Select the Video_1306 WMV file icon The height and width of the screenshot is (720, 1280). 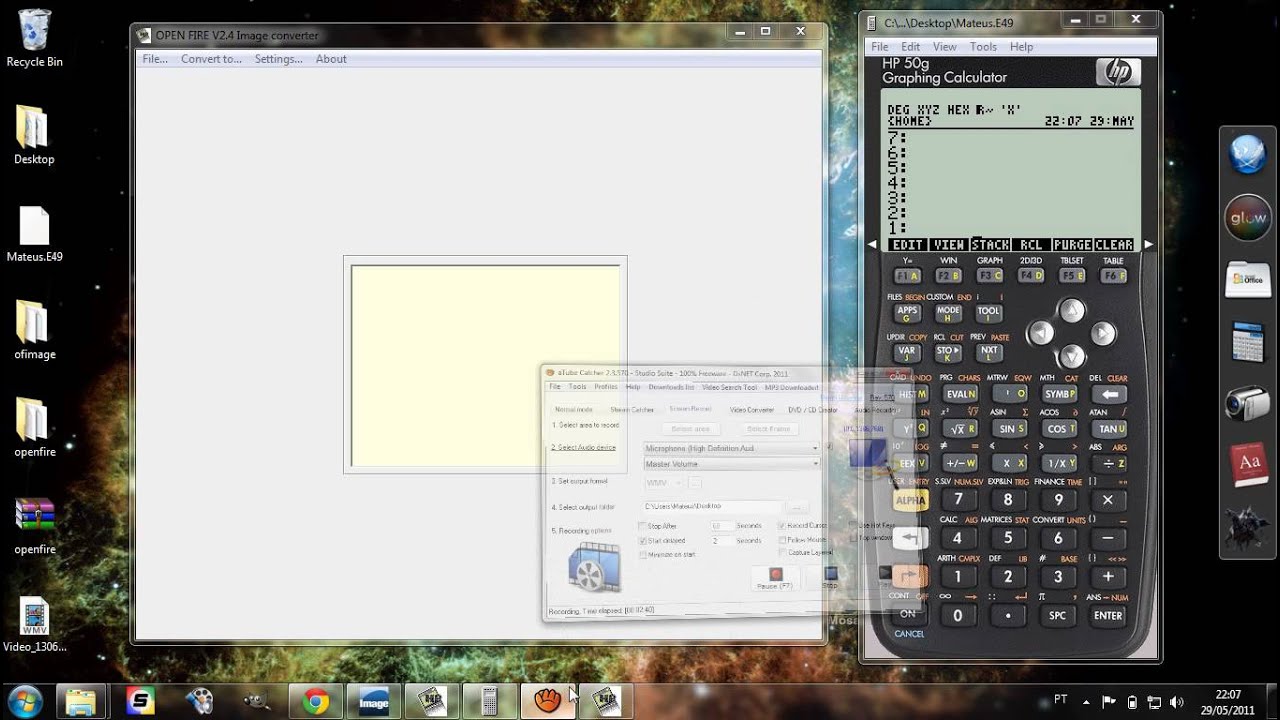34,625
